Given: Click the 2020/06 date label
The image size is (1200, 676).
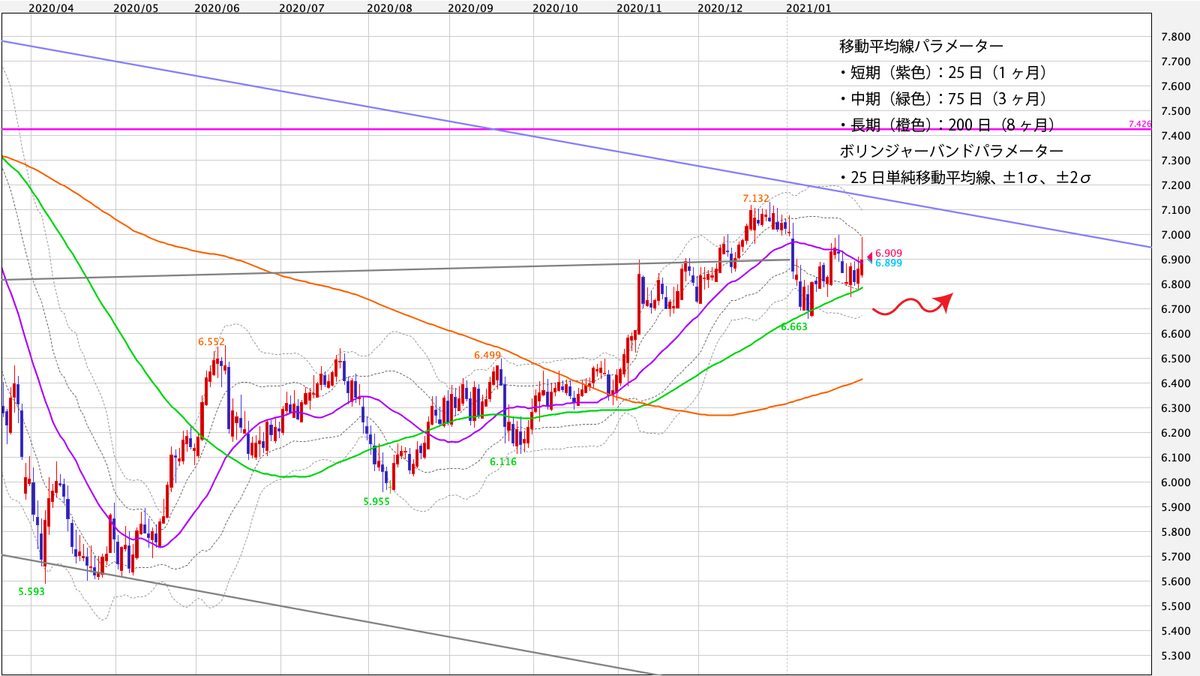Looking at the screenshot, I should (219, 7).
